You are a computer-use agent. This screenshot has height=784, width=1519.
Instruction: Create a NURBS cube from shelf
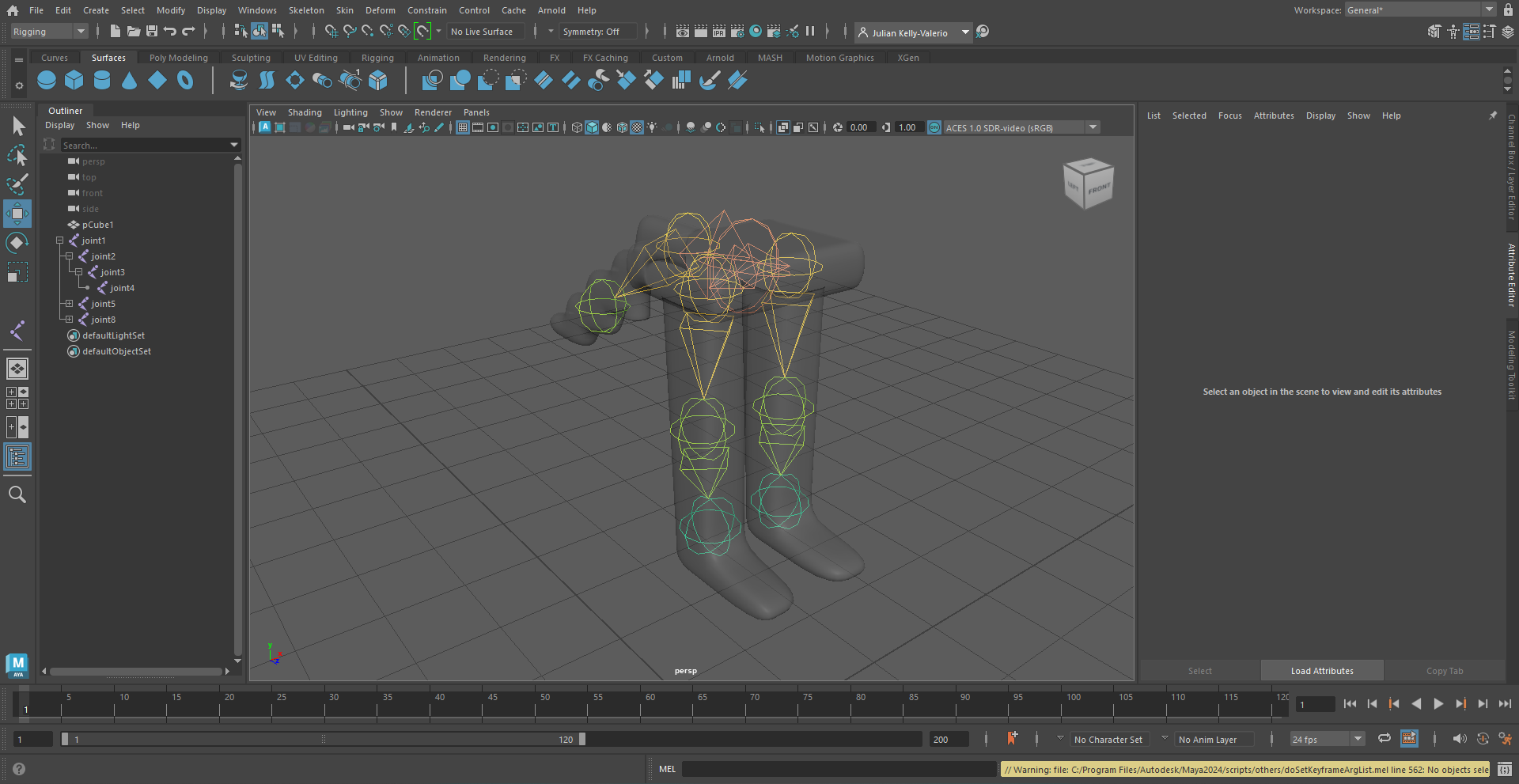tap(74, 80)
